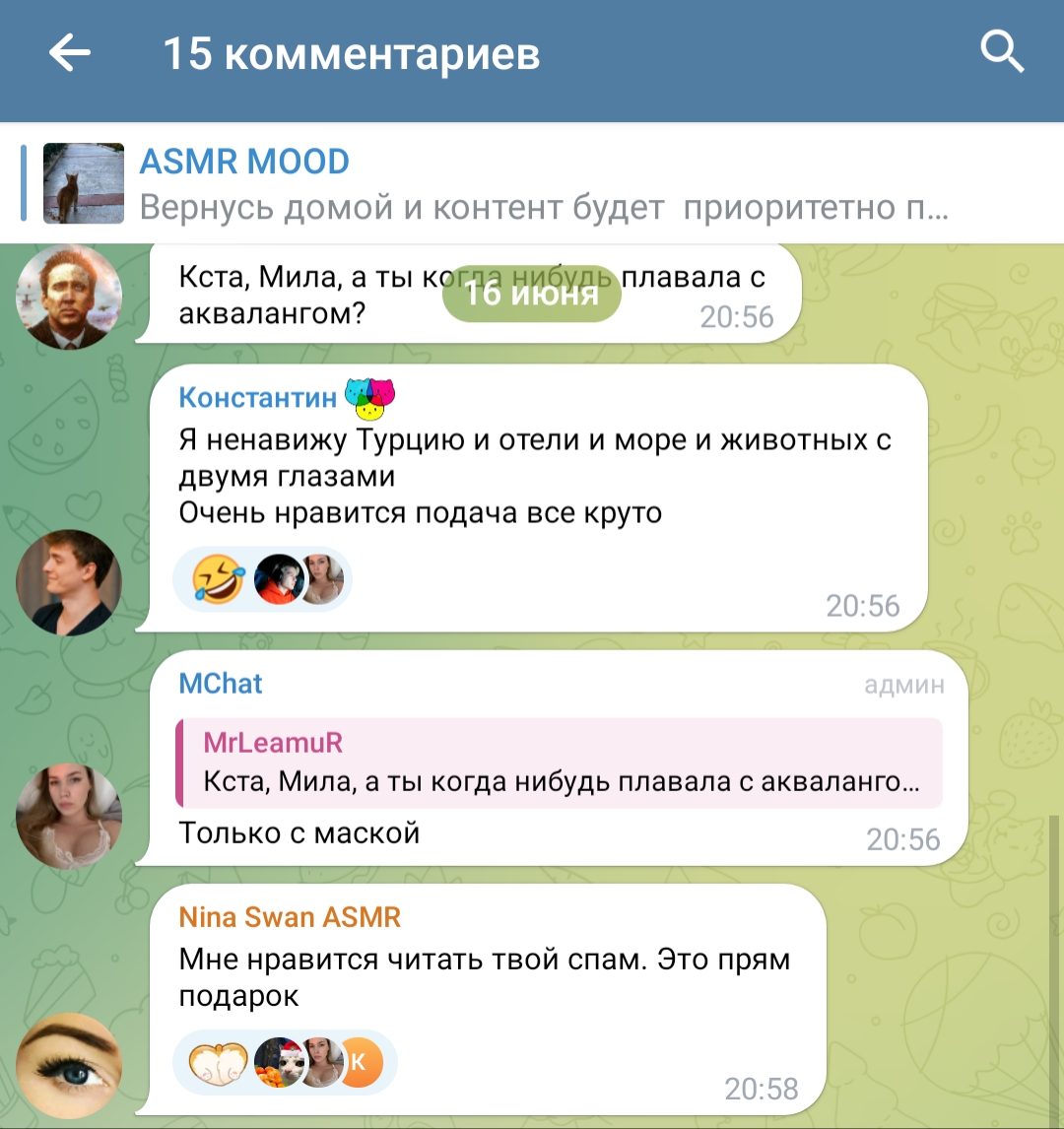
Task: Tap the Константин sender name
Action: coord(258,397)
